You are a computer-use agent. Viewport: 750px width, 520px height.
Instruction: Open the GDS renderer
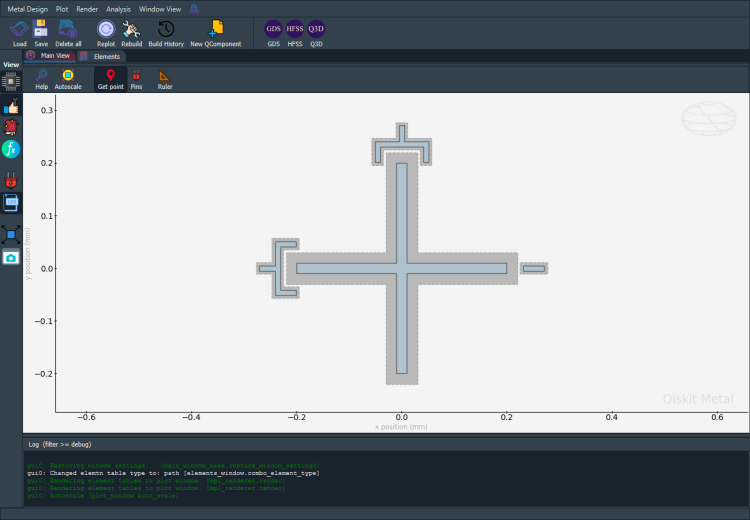click(x=274, y=33)
